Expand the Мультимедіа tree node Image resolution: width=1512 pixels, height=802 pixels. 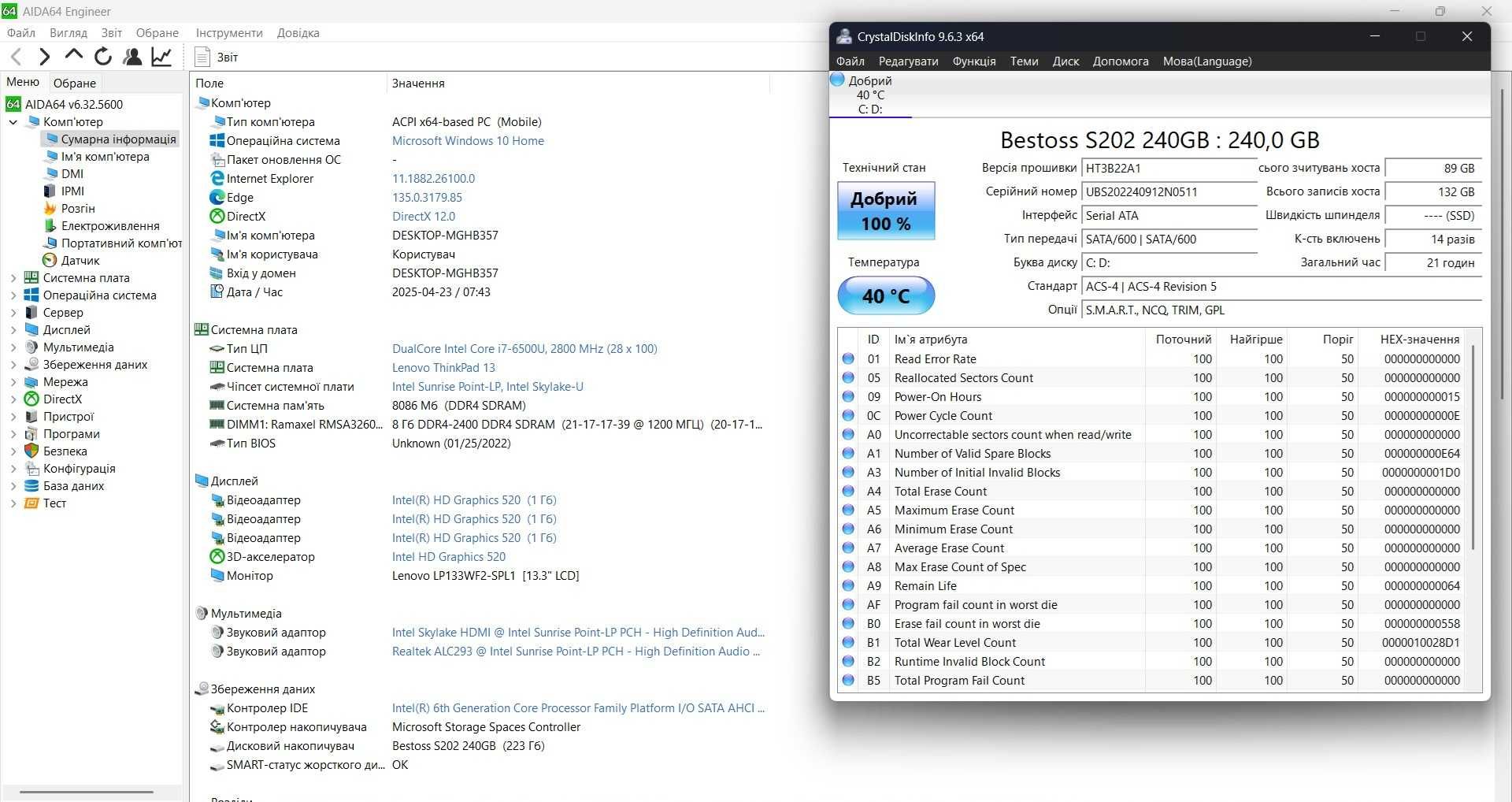pyautogui.click(x=13, y=347)
